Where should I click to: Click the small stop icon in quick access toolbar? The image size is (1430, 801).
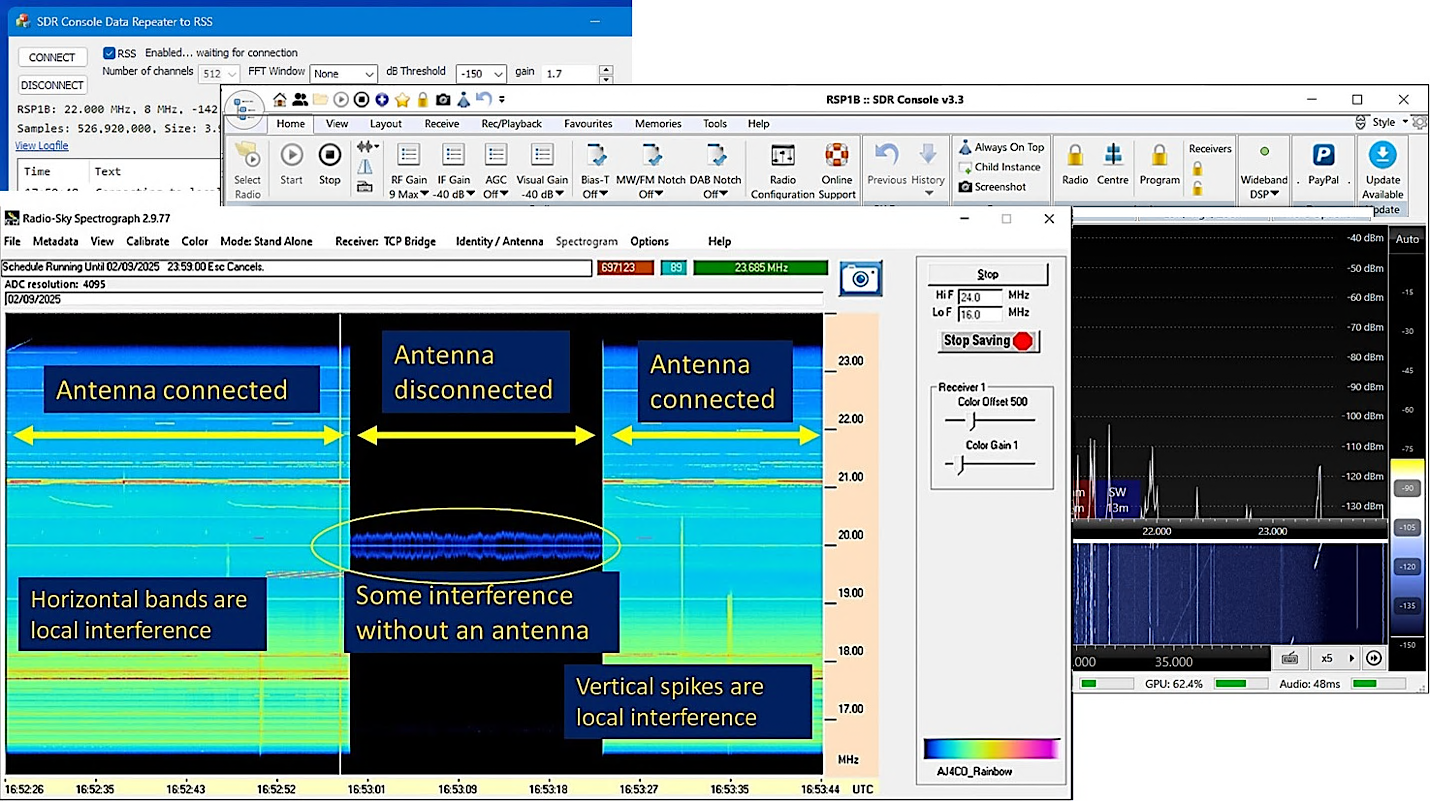[x=361, y=99]
